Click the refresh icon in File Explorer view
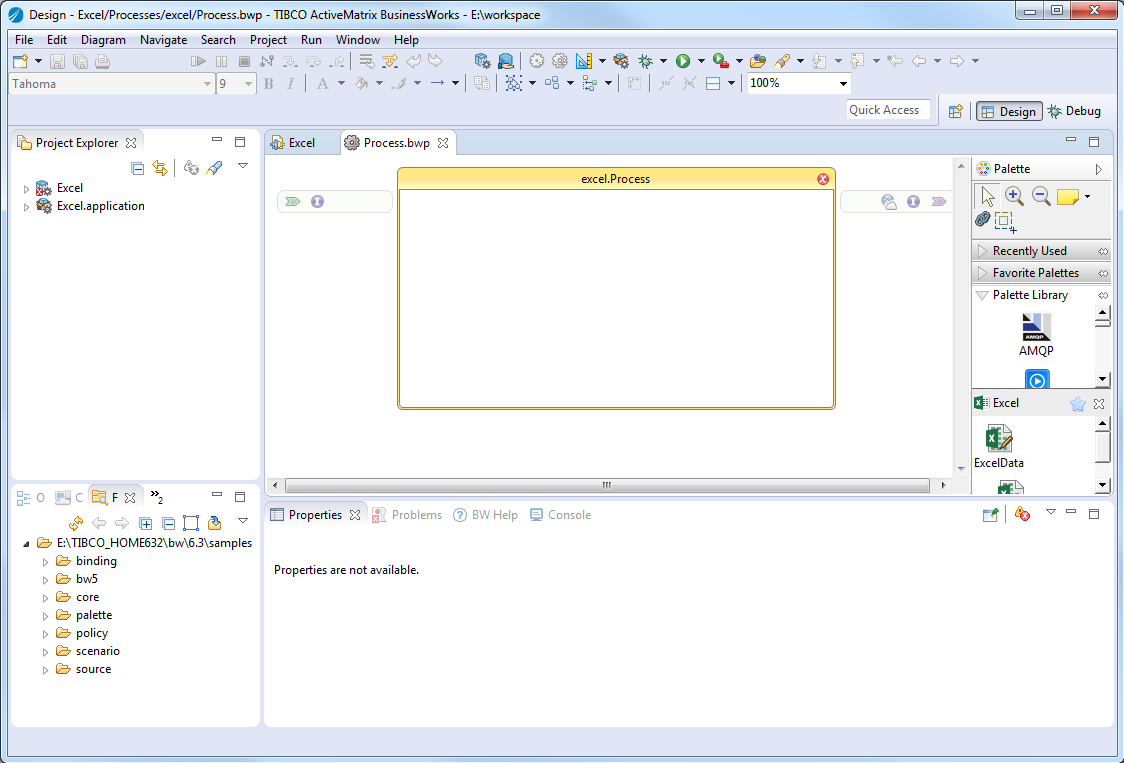Image resolution: width=1124 pixels, height=763 pixels. click(x=75, y=523)
